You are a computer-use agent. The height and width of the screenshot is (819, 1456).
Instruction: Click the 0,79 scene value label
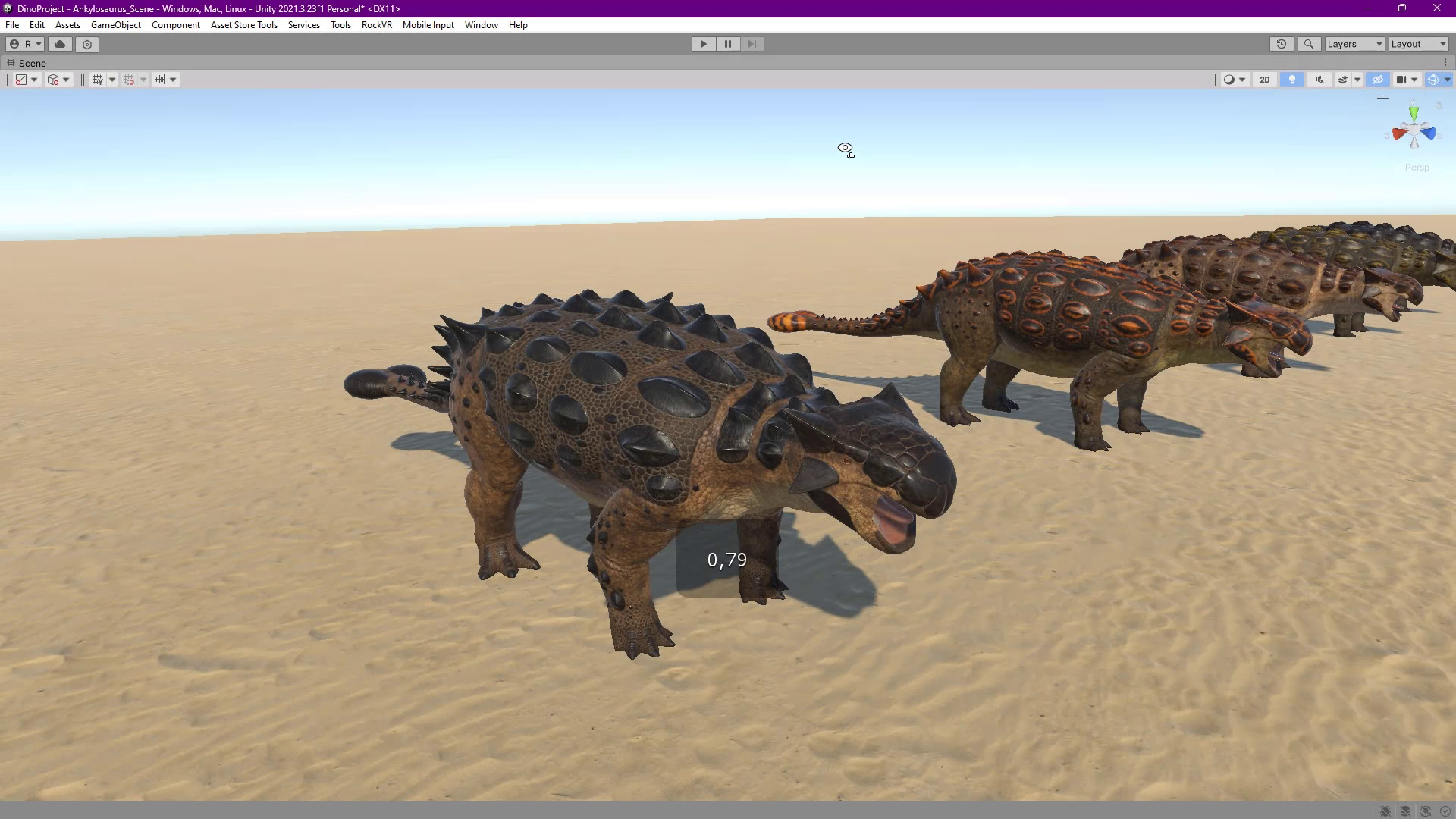coord(726,560)
